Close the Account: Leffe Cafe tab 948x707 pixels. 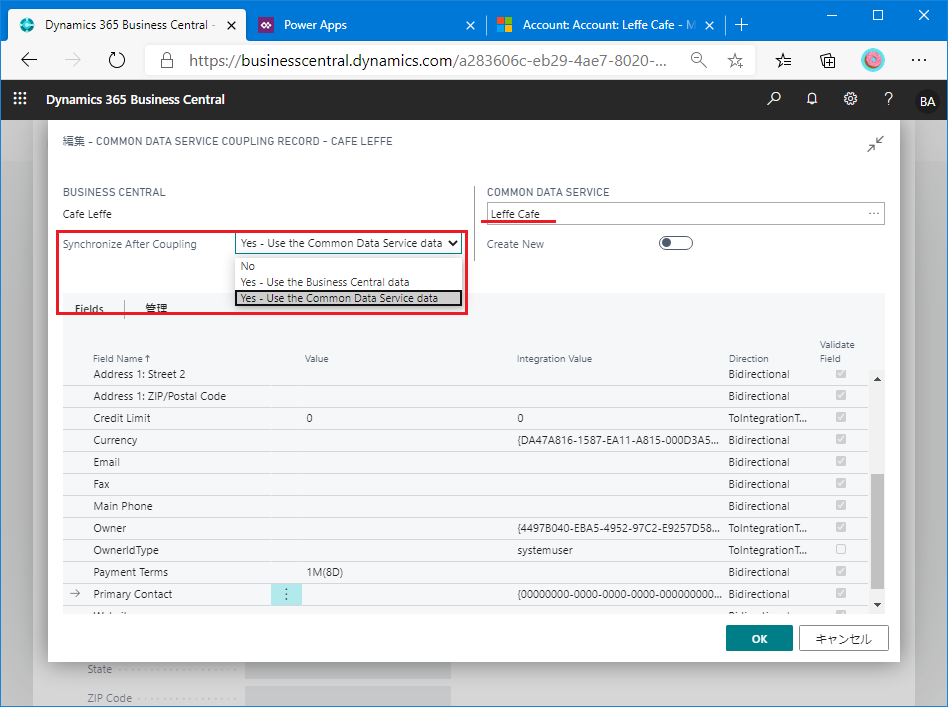coord(710,25)
